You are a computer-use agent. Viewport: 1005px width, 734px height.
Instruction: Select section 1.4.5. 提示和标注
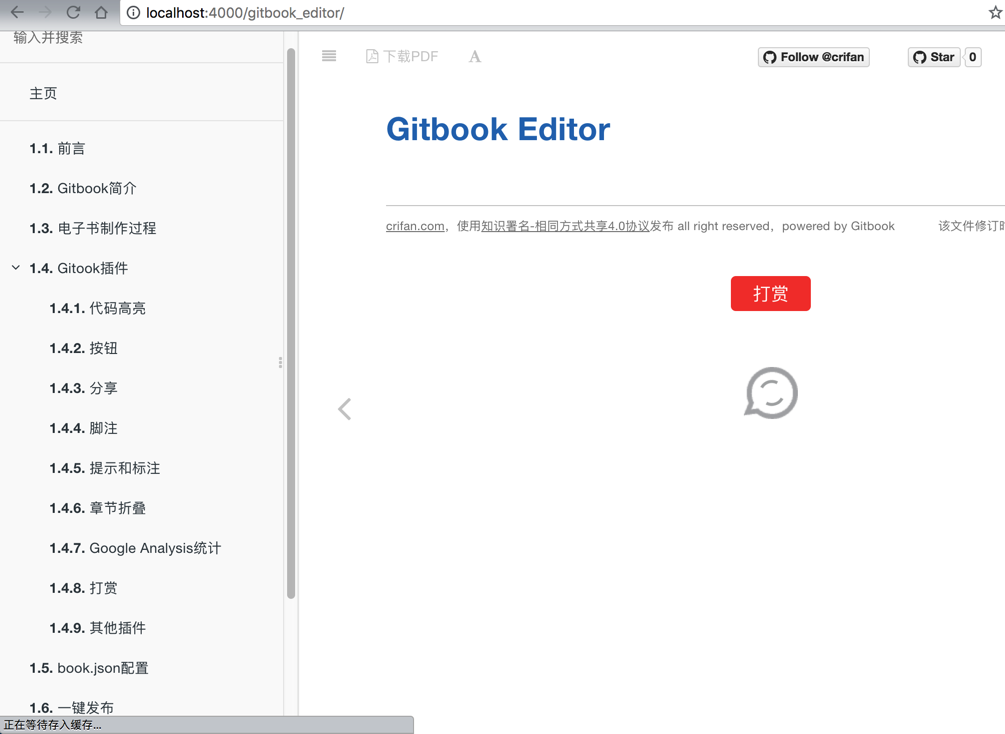coord(104,468)
